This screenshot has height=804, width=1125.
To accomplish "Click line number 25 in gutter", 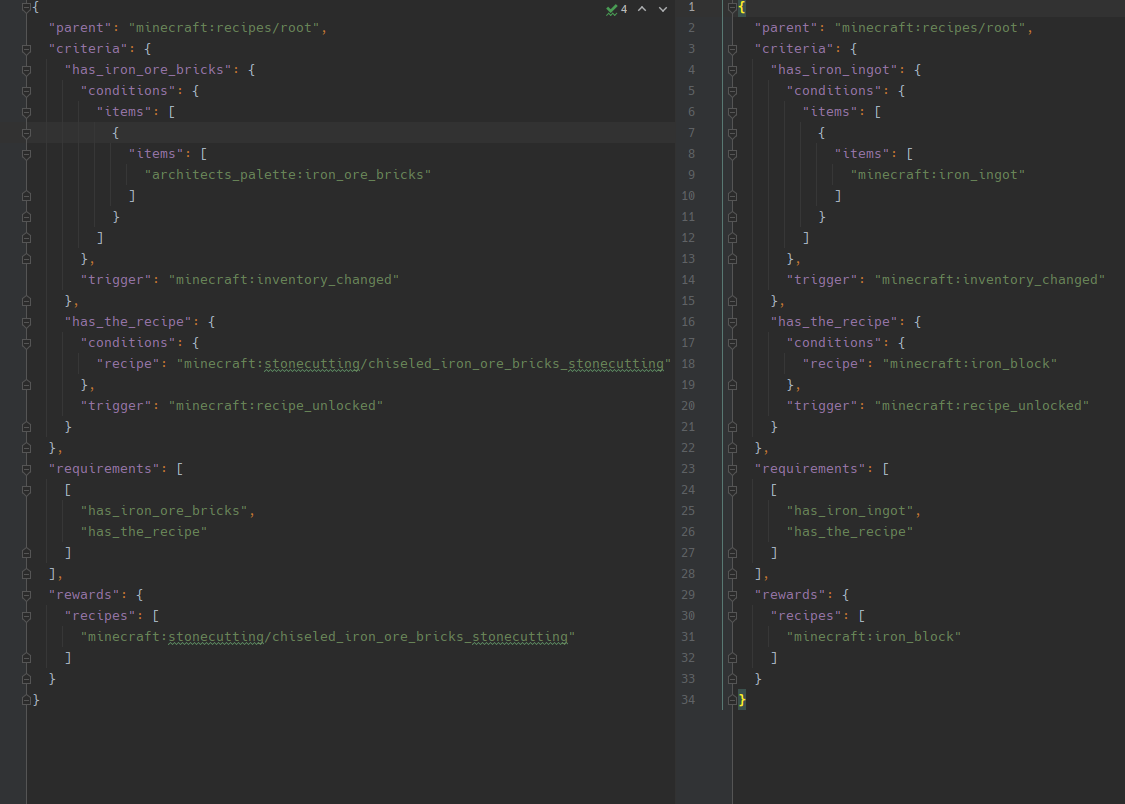I will [688, 511].
